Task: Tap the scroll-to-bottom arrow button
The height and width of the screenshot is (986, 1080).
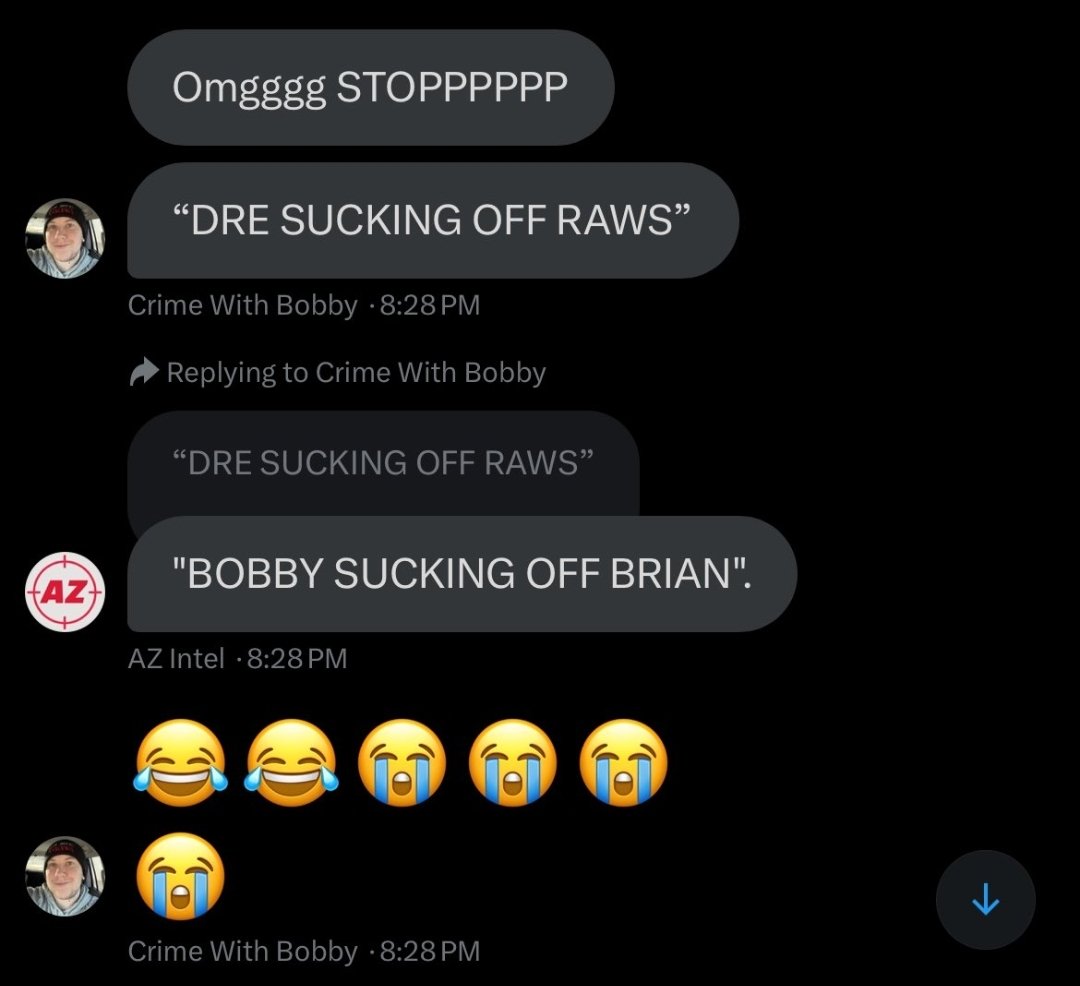Action: 985,899
